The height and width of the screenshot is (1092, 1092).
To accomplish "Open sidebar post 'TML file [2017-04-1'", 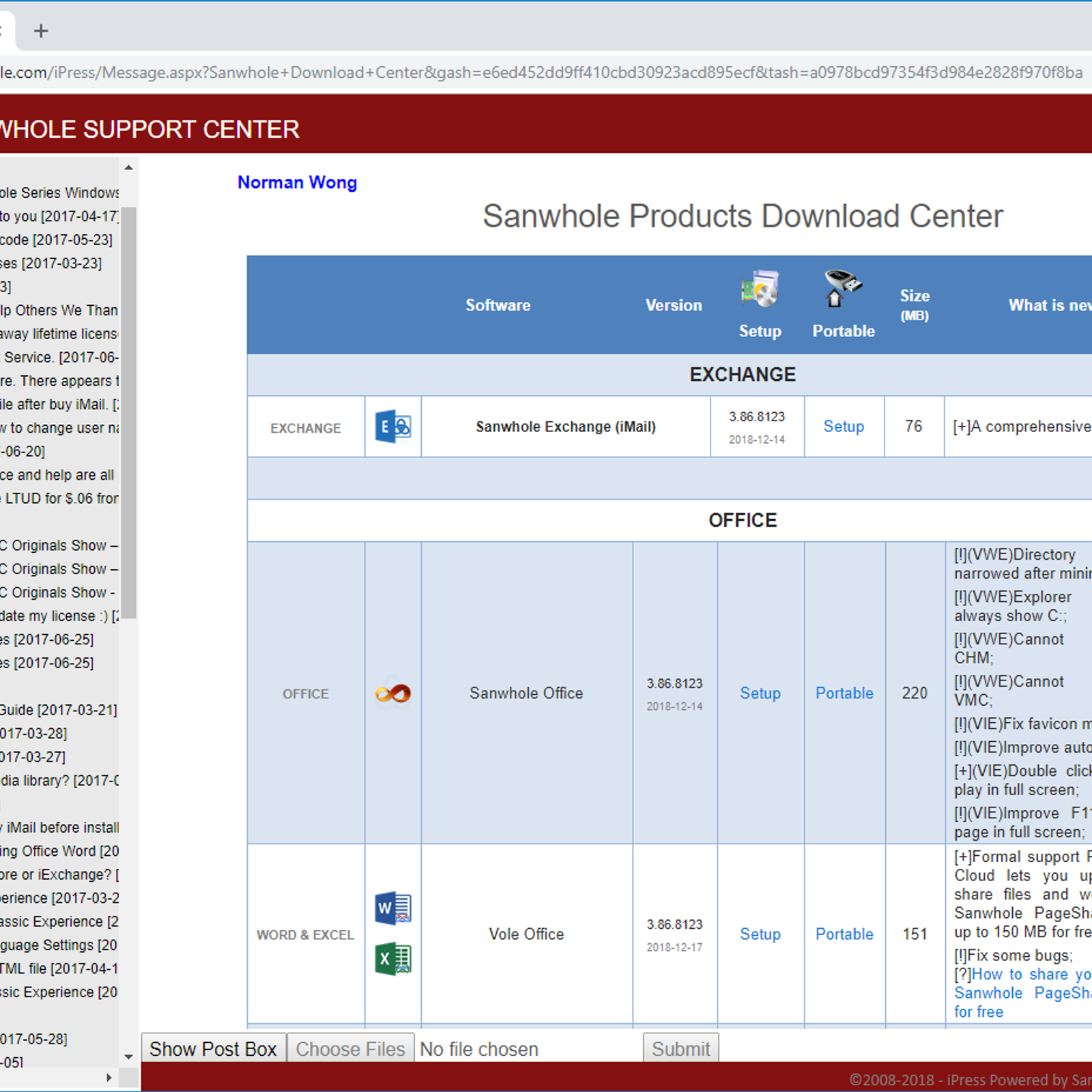I will pos(59,968).
